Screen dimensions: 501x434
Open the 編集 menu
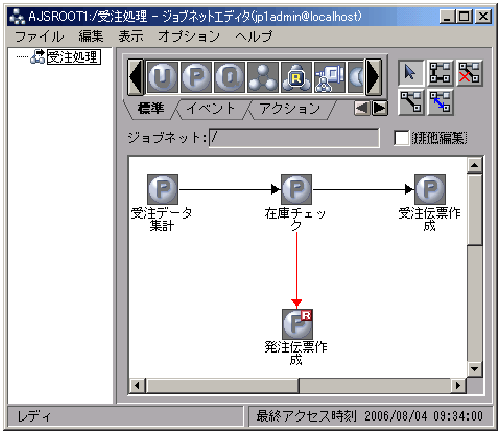point(91,36)
